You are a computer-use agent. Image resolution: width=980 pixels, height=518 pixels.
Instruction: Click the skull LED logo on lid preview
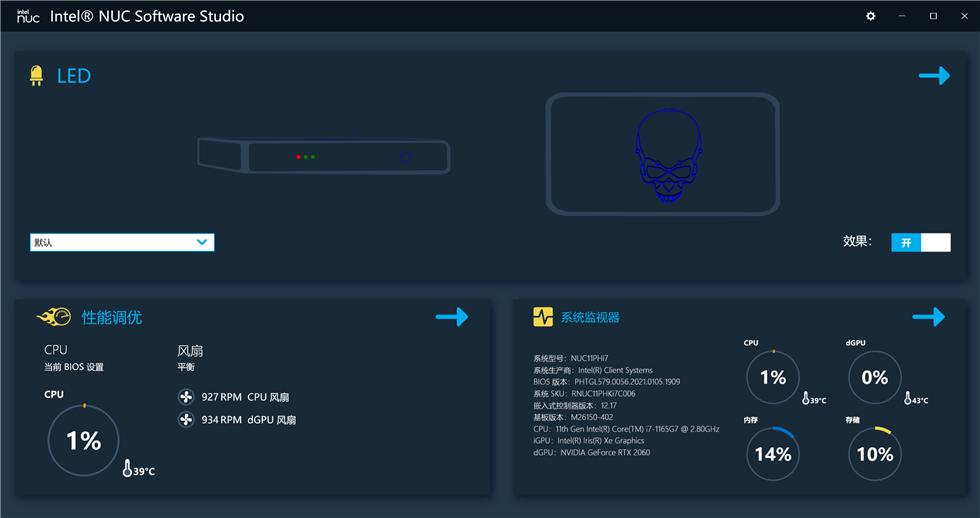tap(668, 156)
